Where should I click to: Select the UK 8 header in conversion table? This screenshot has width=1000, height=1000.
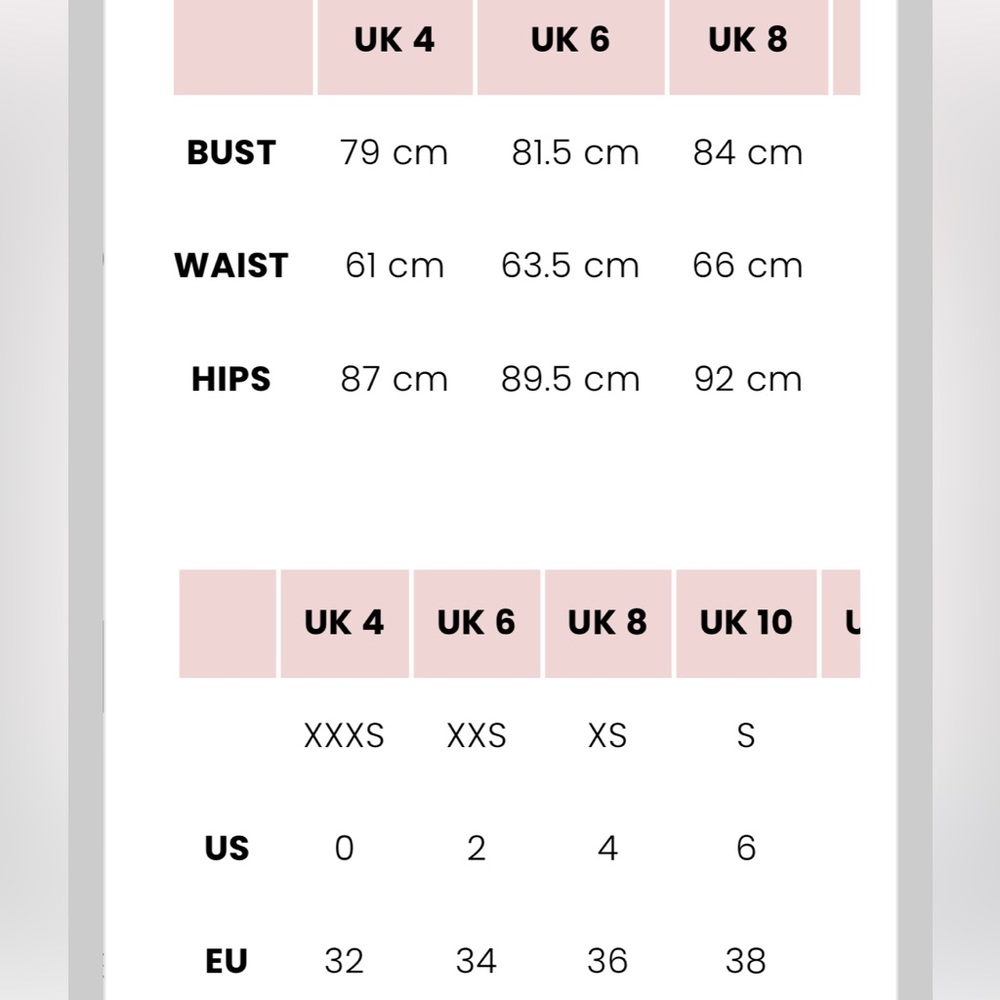click(x=608, y=623)
